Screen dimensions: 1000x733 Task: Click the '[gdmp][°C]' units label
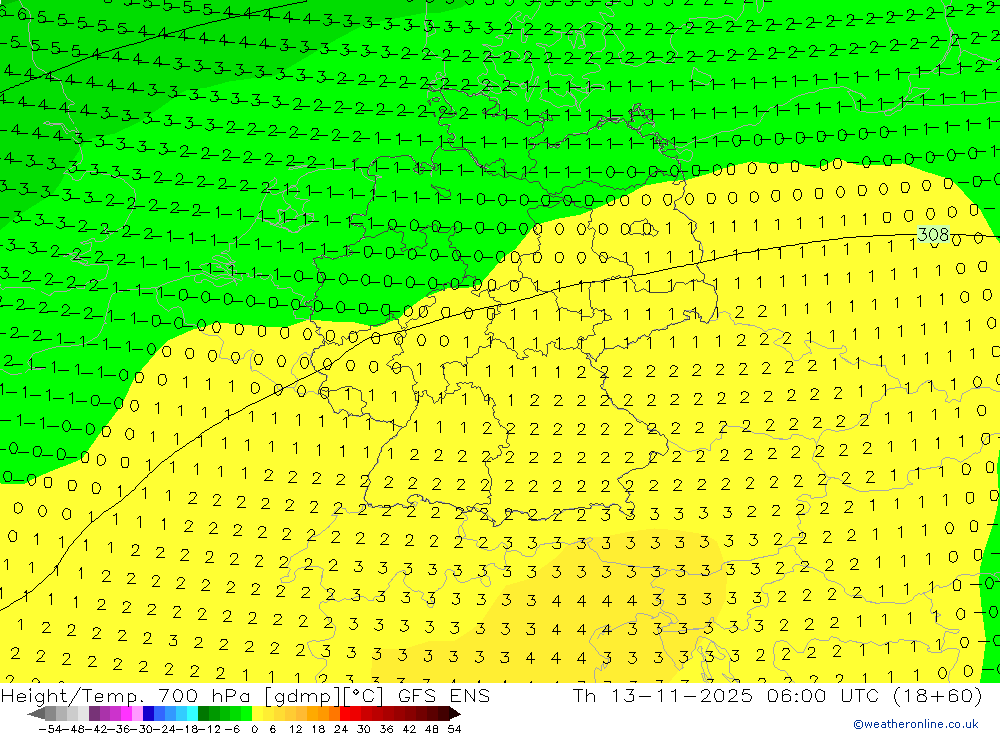tap(324, 695)
